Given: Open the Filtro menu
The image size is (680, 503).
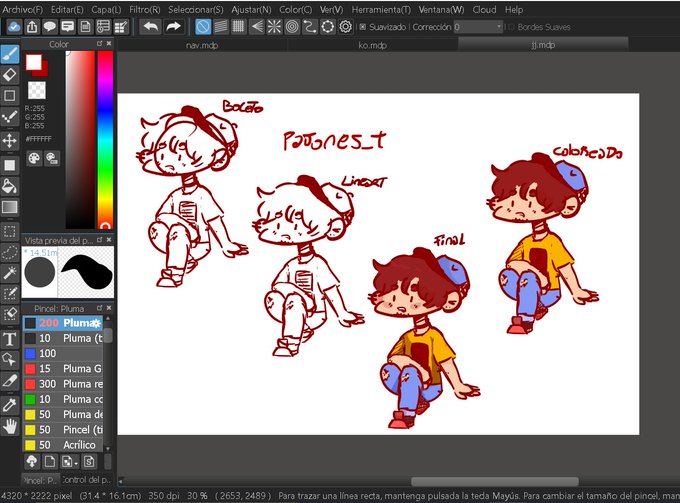Looking at the screenshot, I should tap(145, 9).
